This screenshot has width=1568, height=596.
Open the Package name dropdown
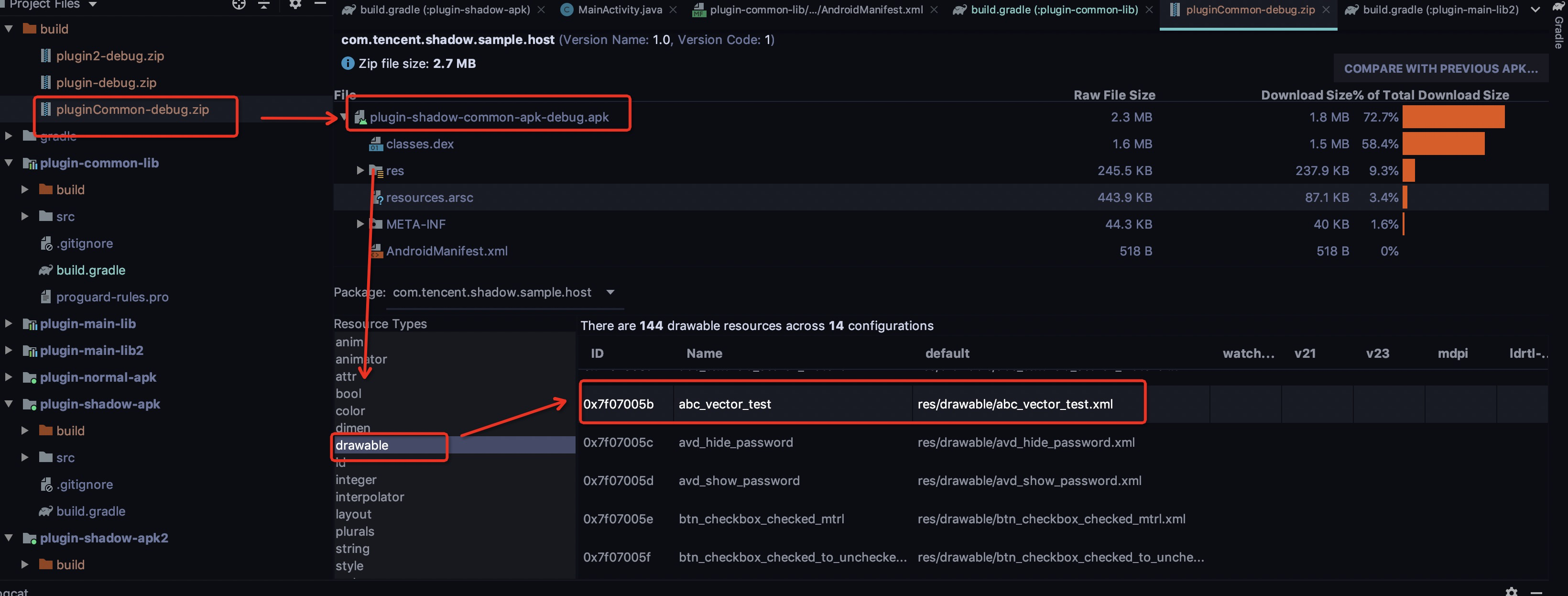coord(610,292)
